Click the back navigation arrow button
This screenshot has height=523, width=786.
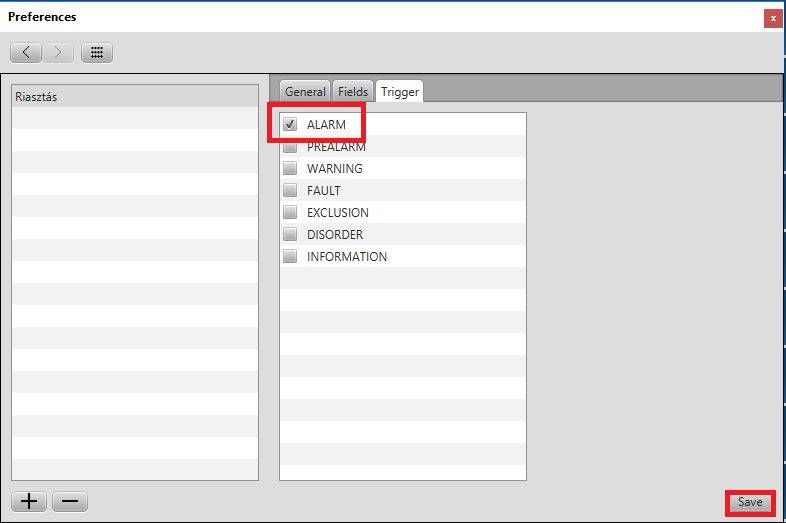(x=26, y=53)
